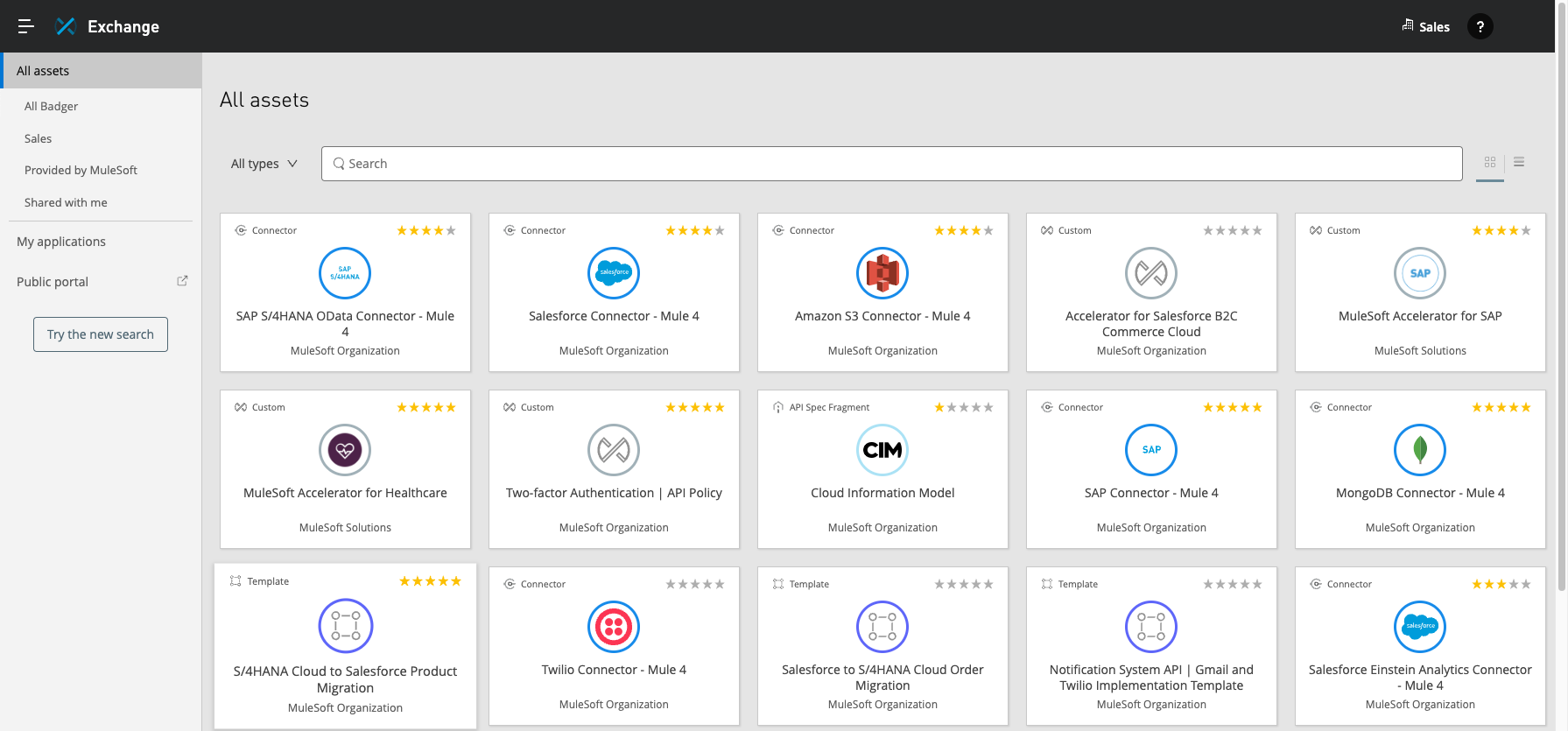The height and width of the screenshot is (731, 1568).
Task: Click the Public portal external link icon
Action: [182, 281]
